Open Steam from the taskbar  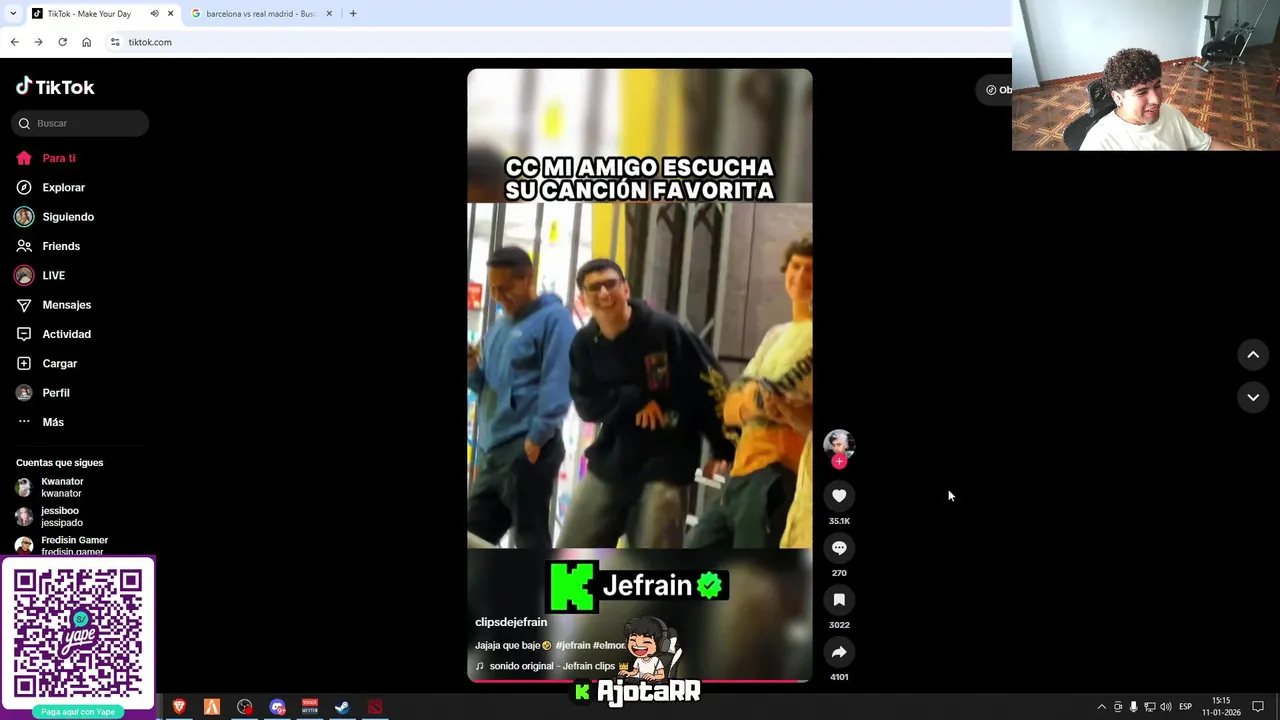[x=342, y=707]
